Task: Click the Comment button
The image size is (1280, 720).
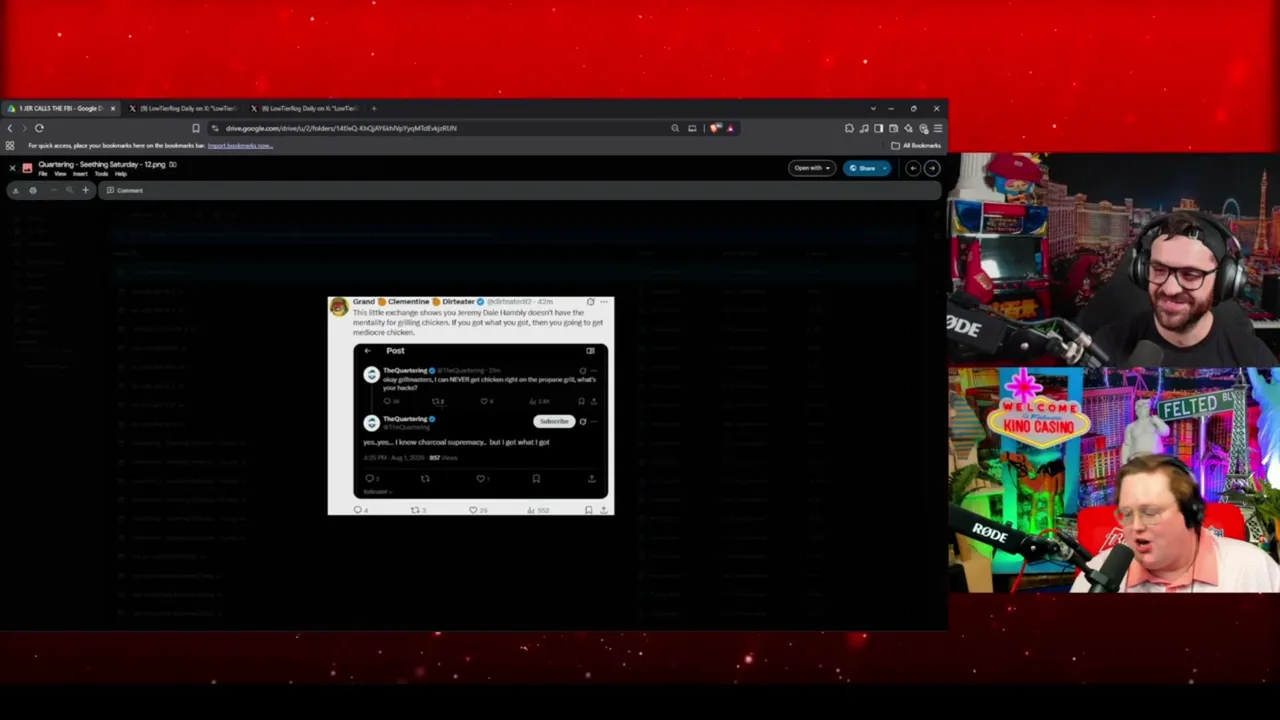Action: pos(125,190)
